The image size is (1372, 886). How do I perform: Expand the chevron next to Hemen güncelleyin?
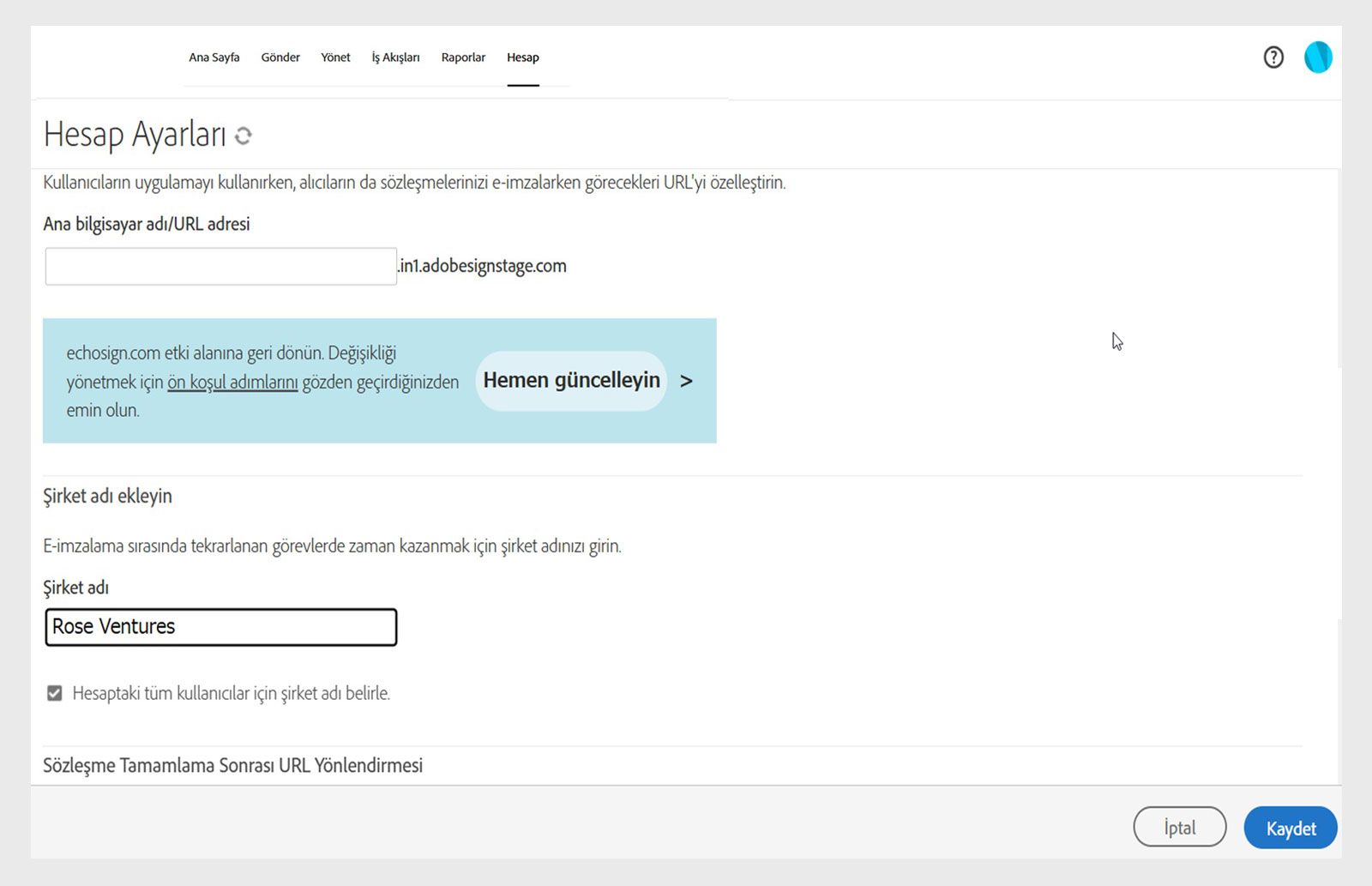pyautogui.click(x=686, y=381)
